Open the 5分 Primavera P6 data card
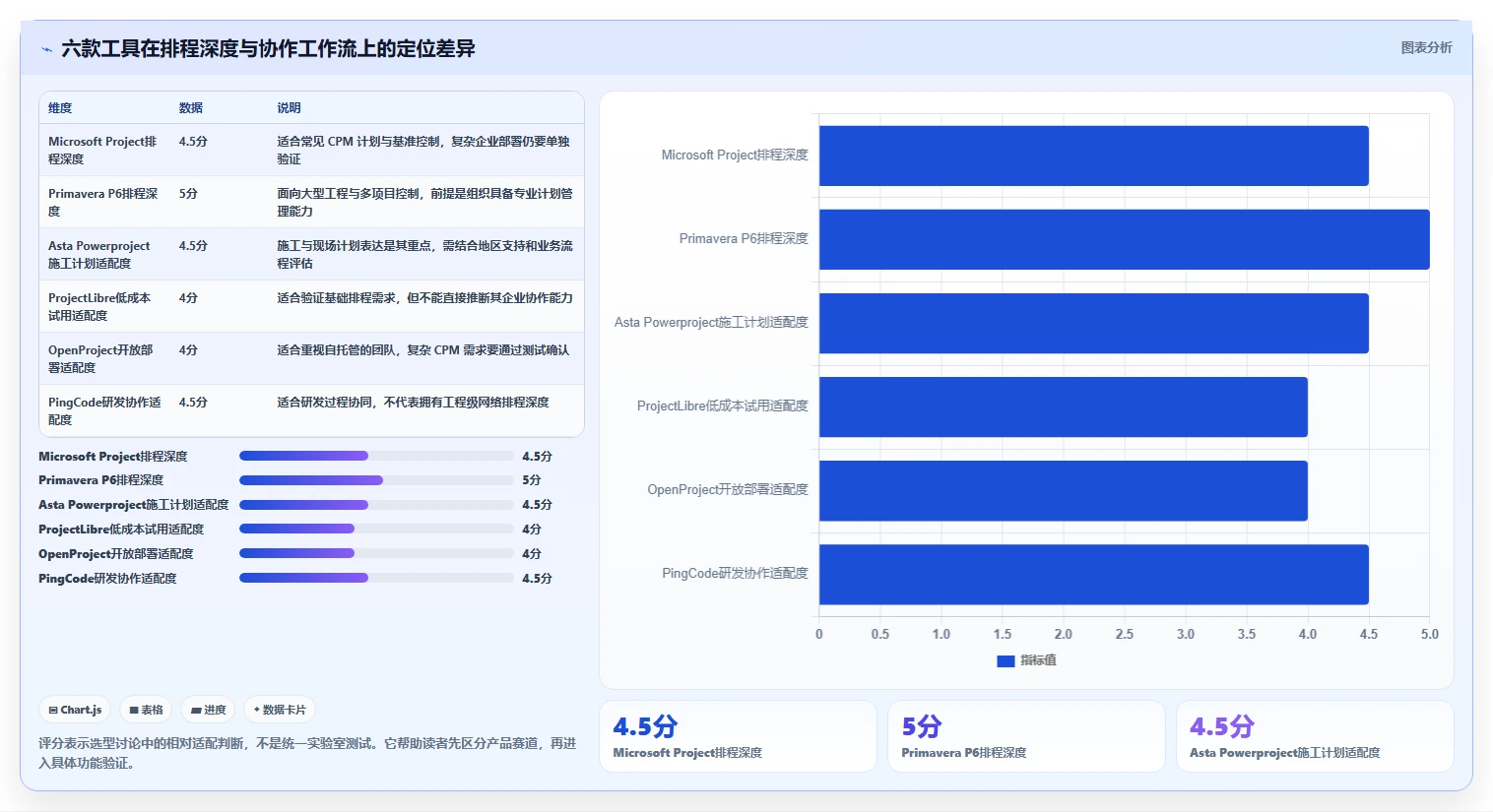This screenshot has height=812, width=1493. point(1026,736)
